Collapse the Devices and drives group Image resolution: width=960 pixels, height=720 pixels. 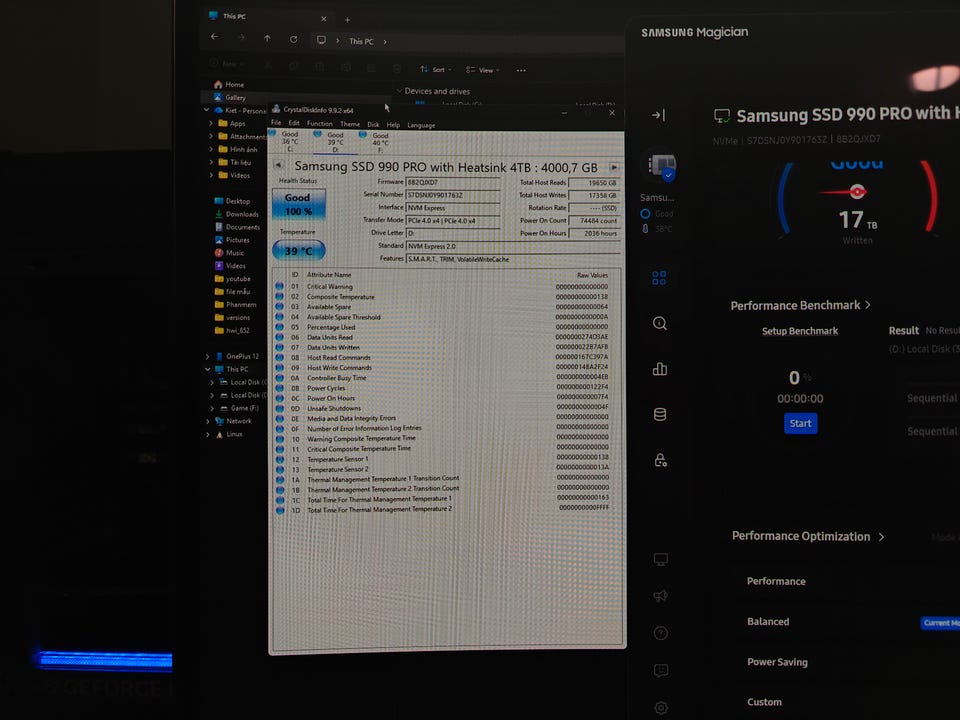coord(399,91)
